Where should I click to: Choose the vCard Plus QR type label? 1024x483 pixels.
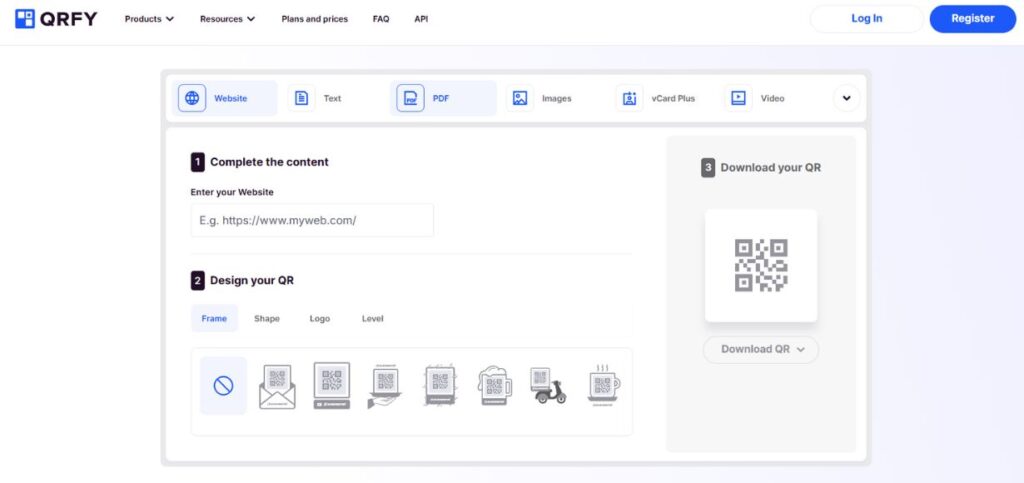(x=673, y=99)
